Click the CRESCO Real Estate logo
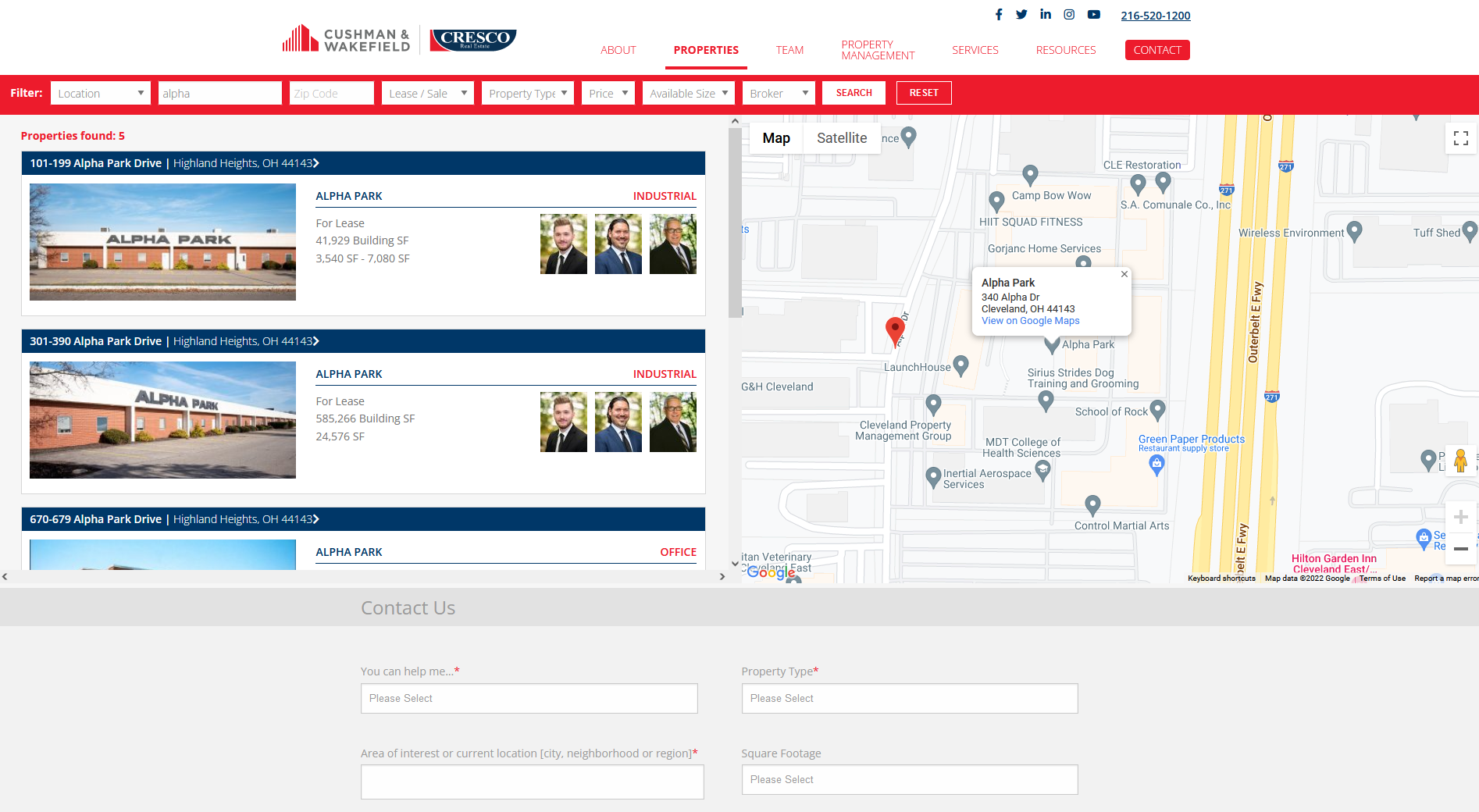The height and width of the screenshot is (812, 1479). pos(473,39)
